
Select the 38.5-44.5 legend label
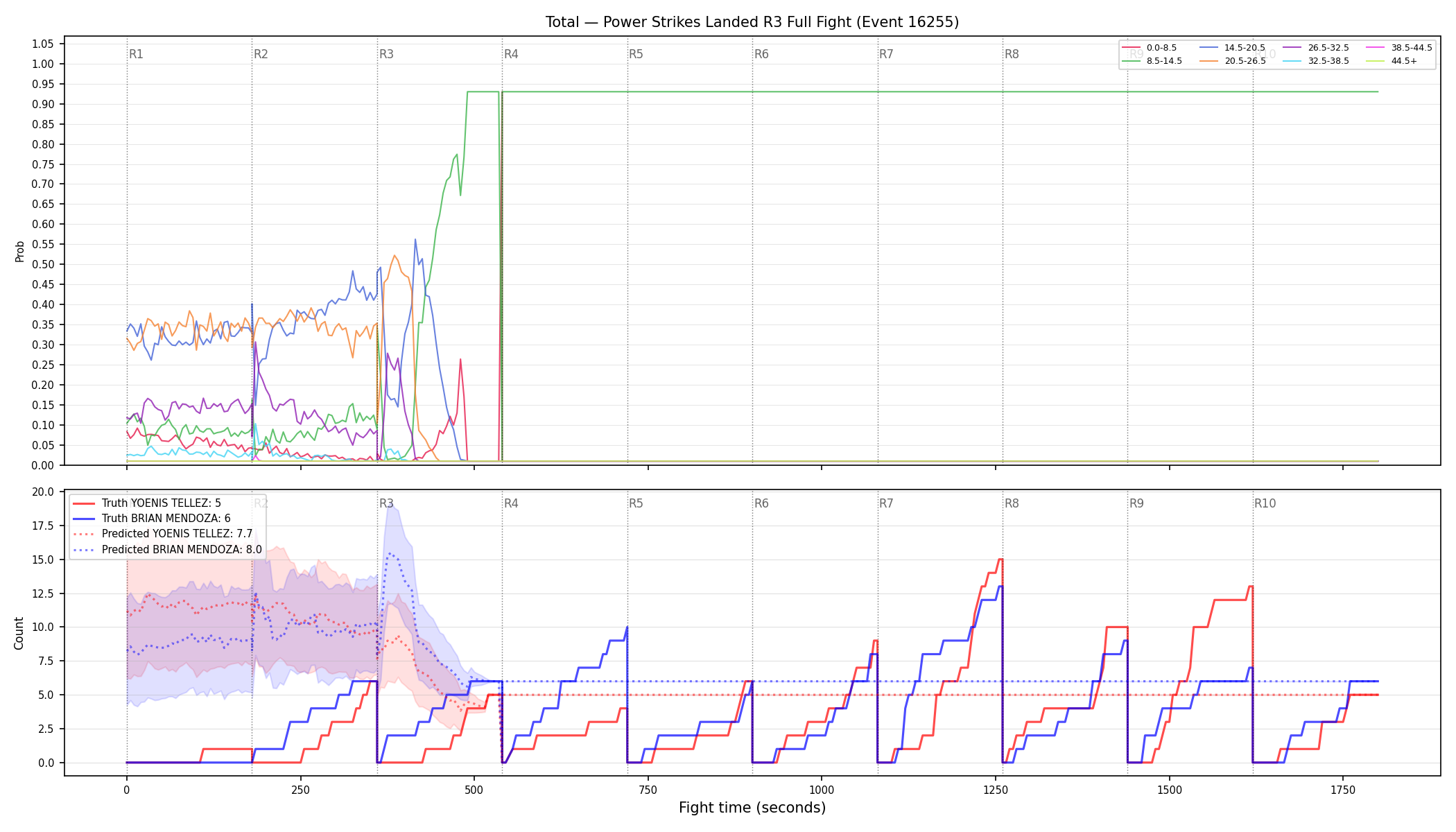(x=1412, y=48)
